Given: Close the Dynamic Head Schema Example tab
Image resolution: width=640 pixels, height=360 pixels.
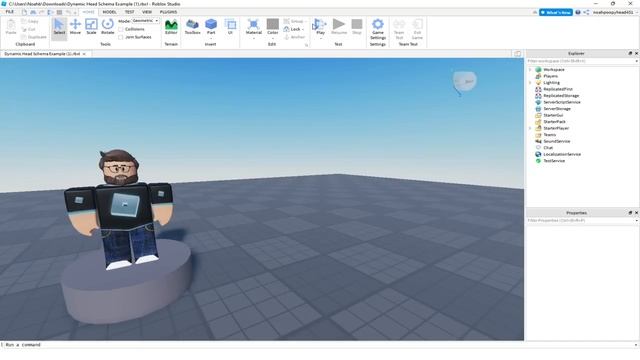Looking at the screenshot, I should (x=84, y=54).
